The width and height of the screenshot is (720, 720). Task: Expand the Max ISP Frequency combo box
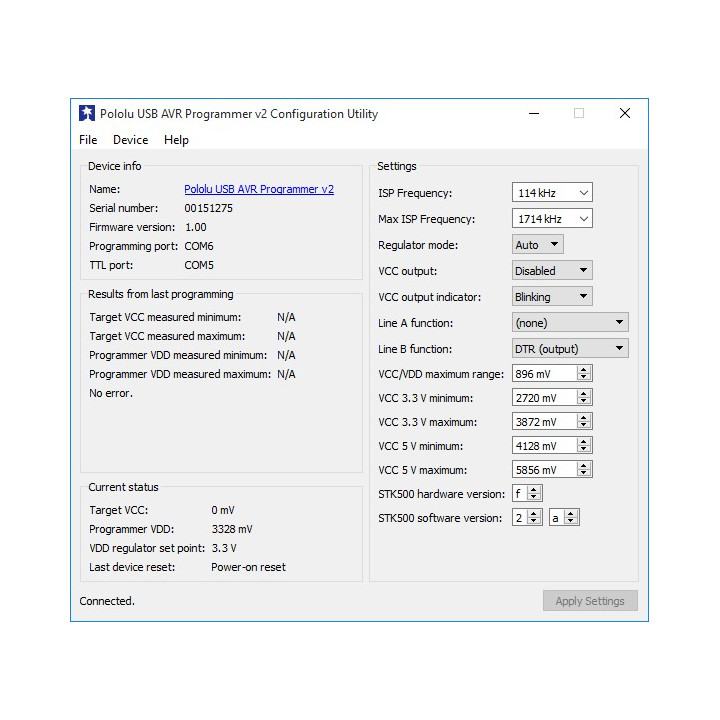coord(552,219)
